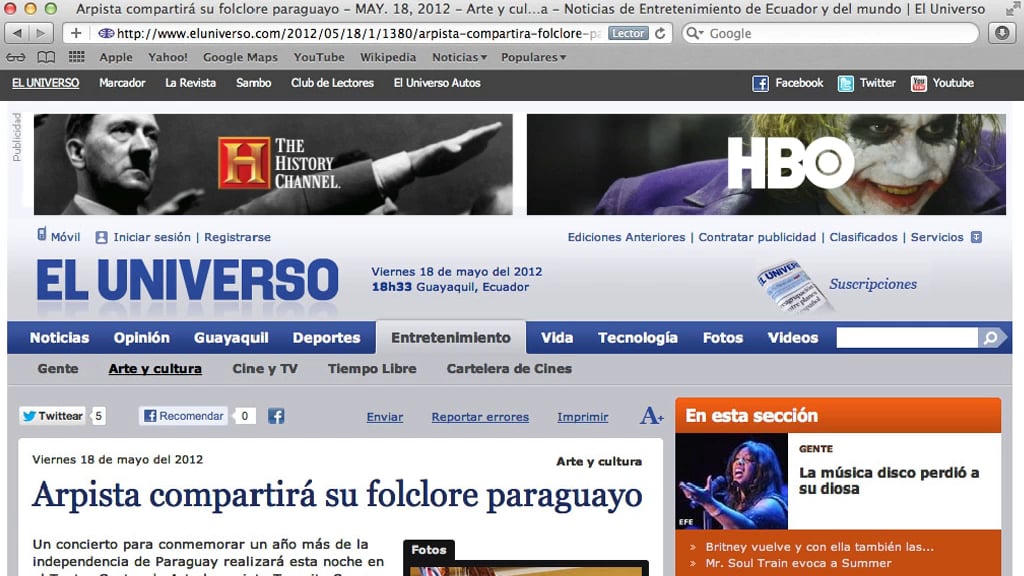Image resolution: width=1024 pixels, height=576 pixels.
Task: Click the Contratar publicidad link
Action: (x=757, y=237)
